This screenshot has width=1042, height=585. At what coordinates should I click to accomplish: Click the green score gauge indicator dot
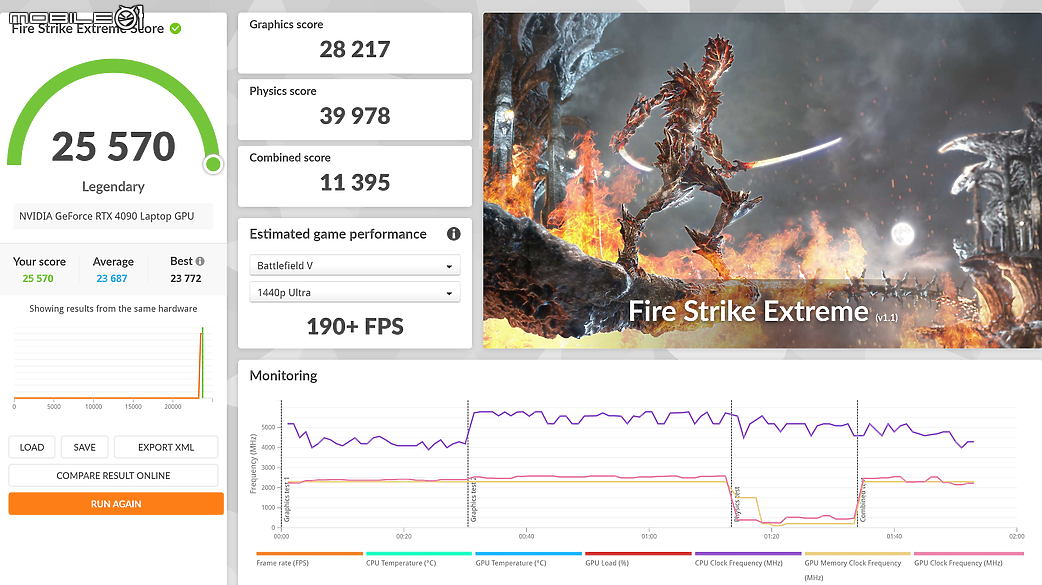coord(213,164)
